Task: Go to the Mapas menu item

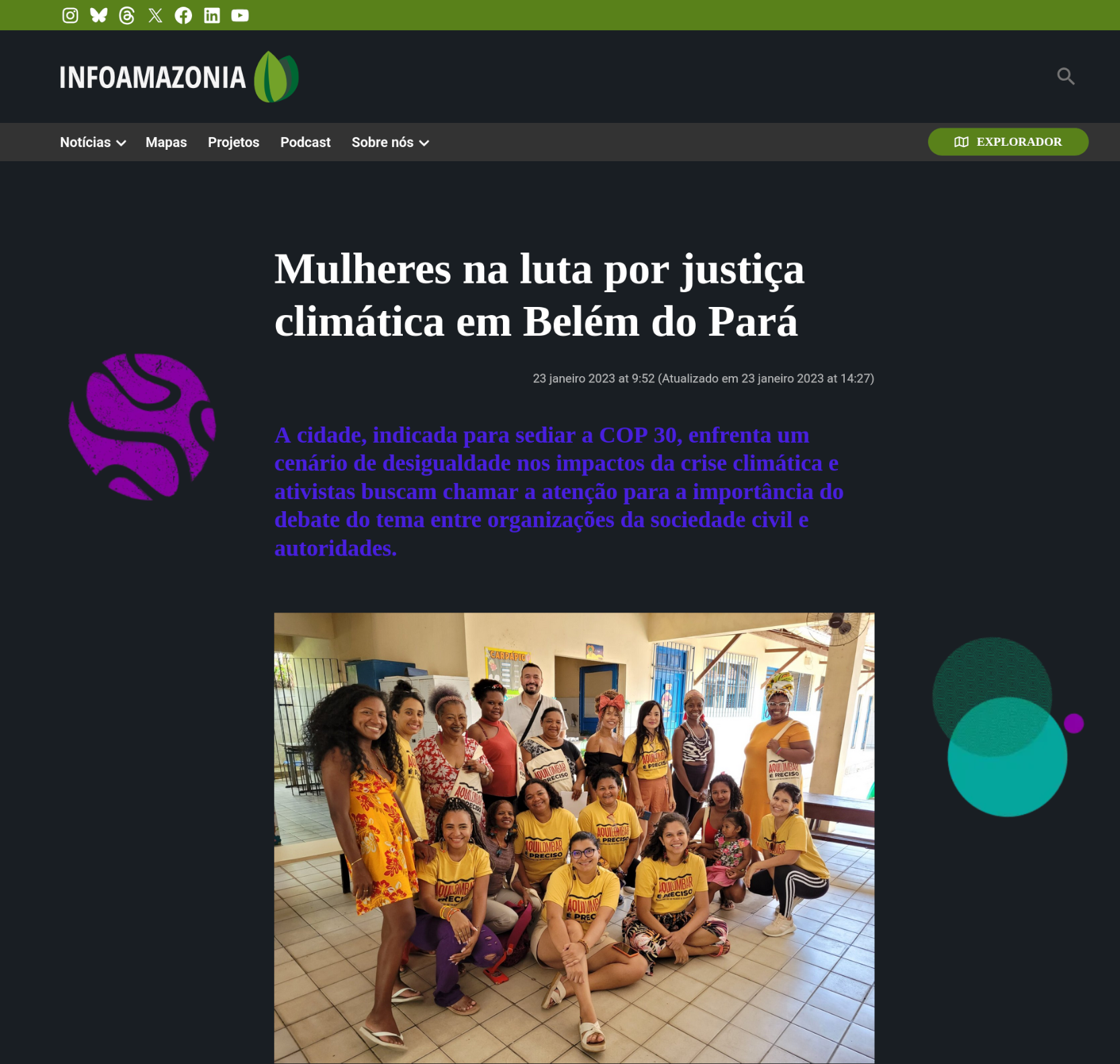Action: click(x=166, y=142)
